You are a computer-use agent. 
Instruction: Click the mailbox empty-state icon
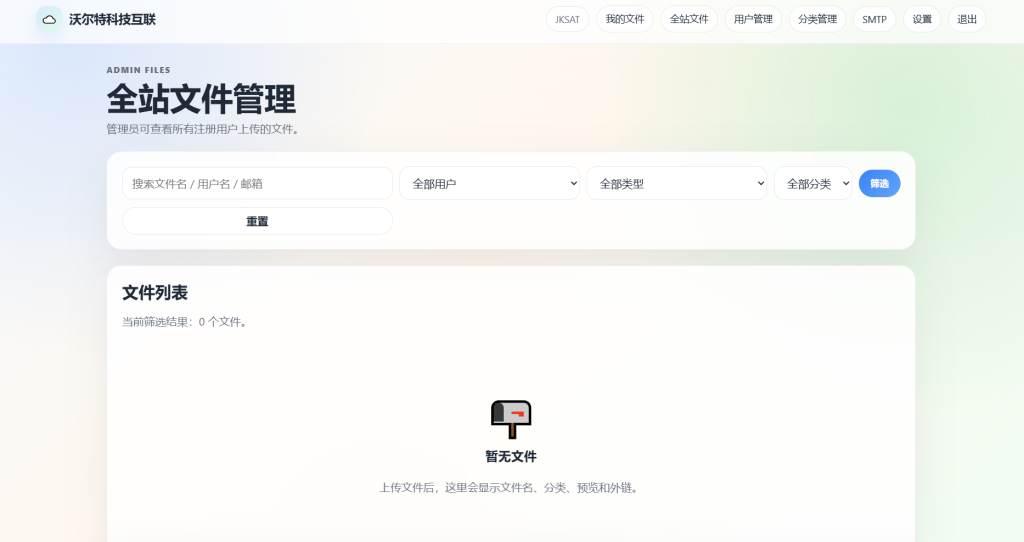tap(511, 419)
